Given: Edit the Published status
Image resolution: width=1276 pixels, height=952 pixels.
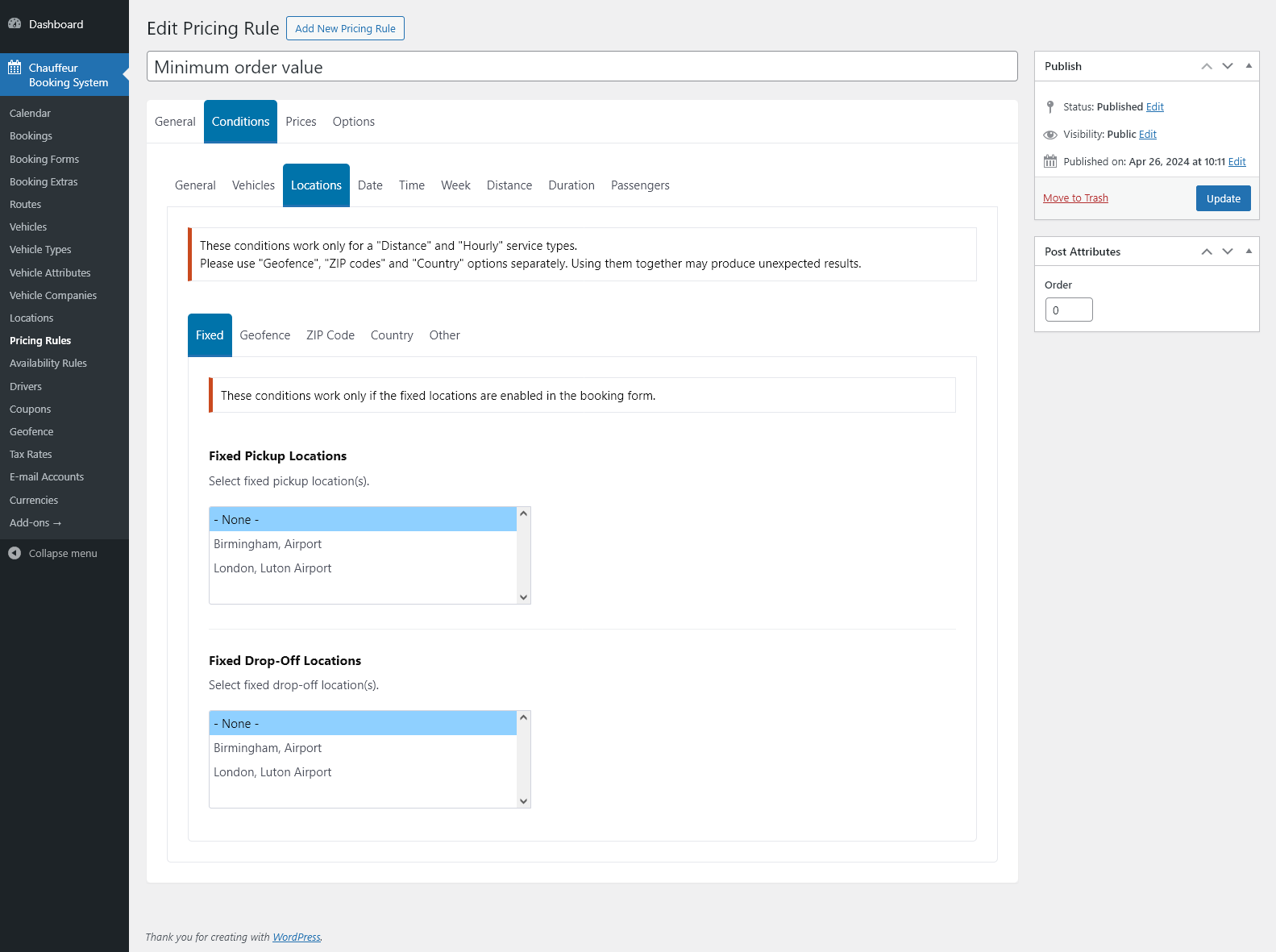Looking at the screenshot, I should [x=1155, y=106].
